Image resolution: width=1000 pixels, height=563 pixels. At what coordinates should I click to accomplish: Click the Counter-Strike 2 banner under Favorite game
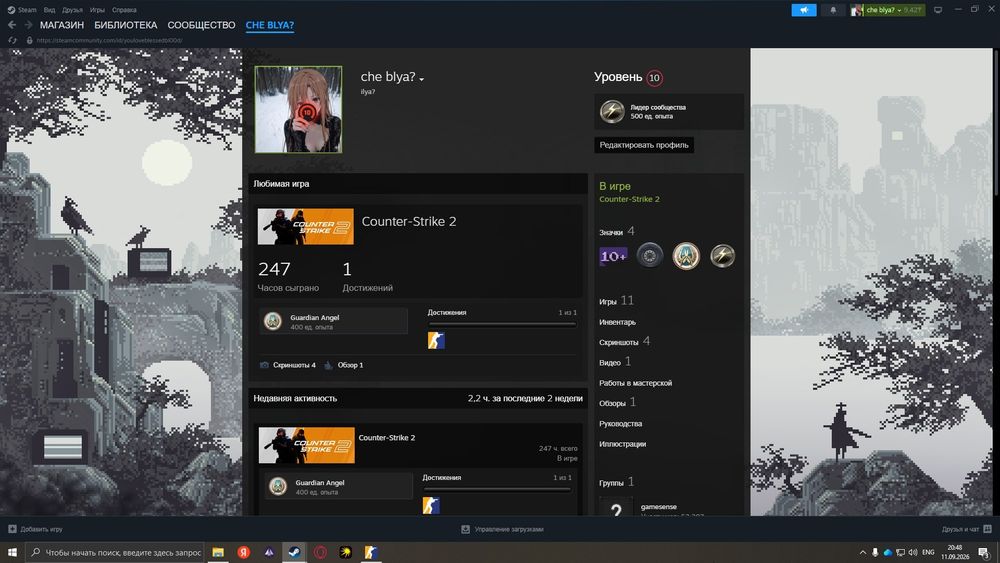[305, 226]
